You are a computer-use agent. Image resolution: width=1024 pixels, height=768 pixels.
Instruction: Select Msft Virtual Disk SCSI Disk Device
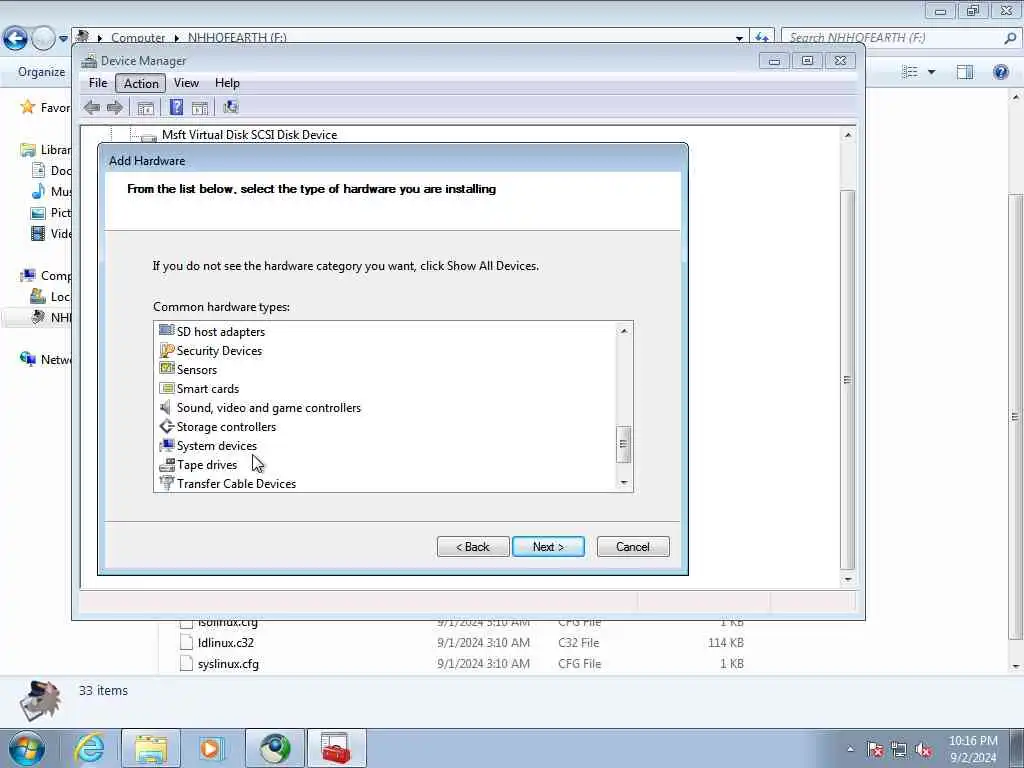pyautogui.click(x=249, y=135)
